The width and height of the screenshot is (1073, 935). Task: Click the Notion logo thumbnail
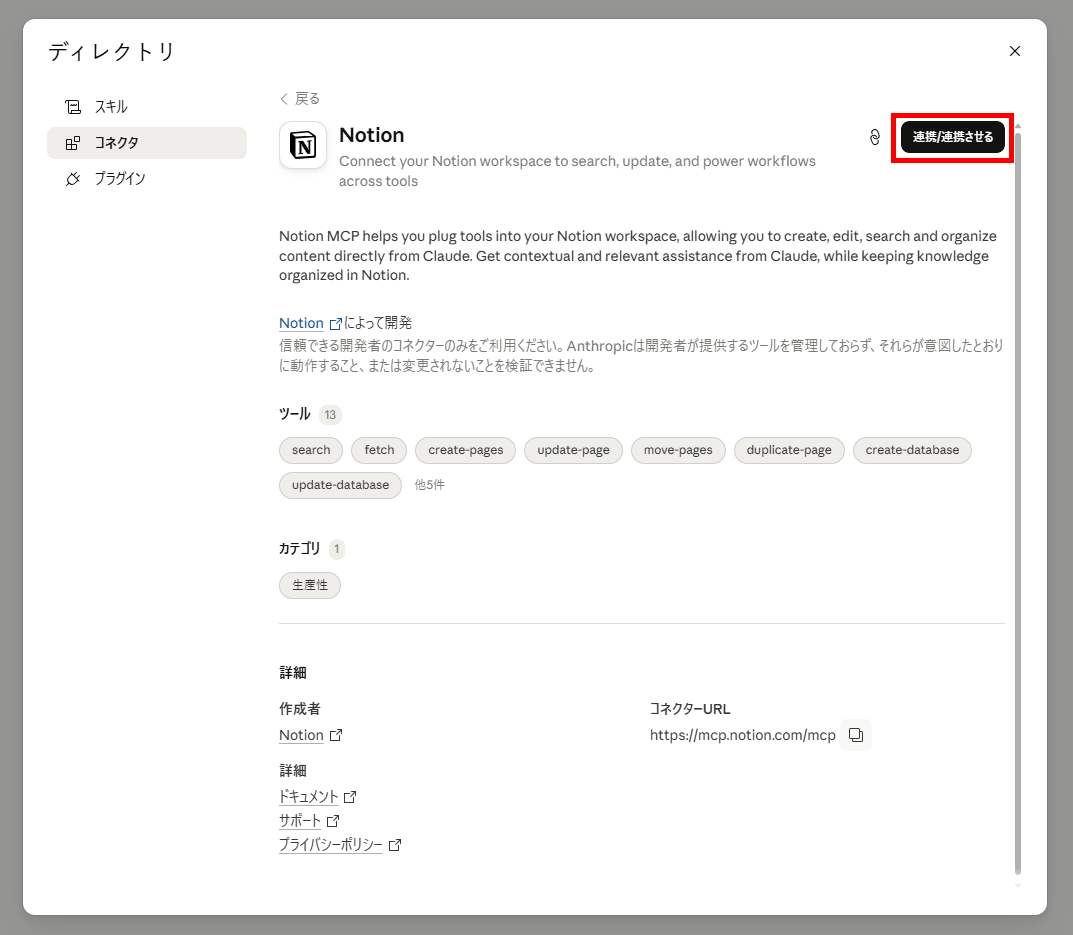302,145
